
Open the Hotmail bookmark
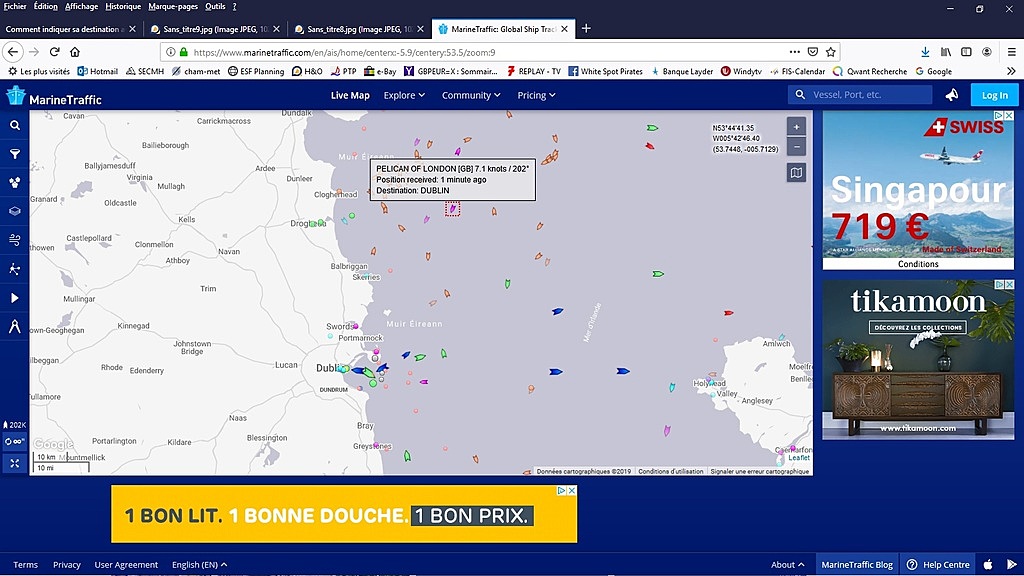pyautogui.click(x=97, y=71)
